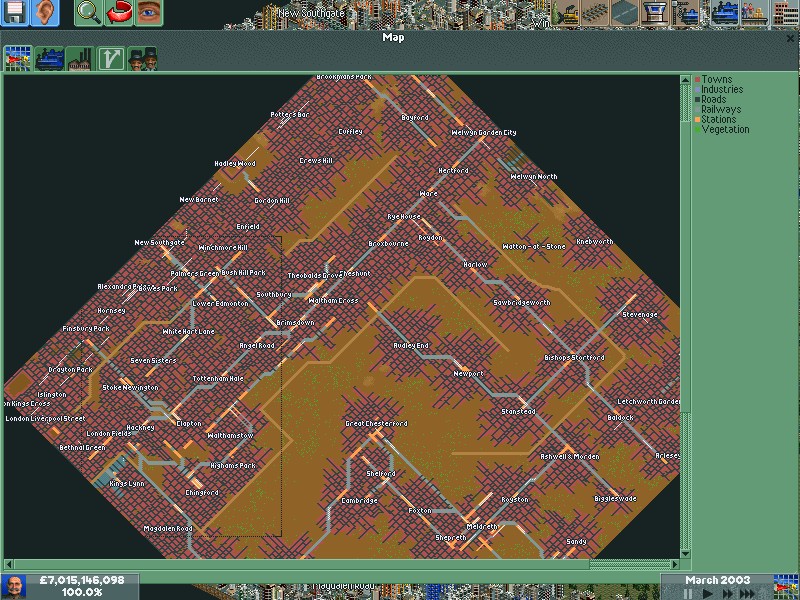Open the audio options ear icon
Image resolution: width=800 pixels, height=600 pixels.
(45, 13)
